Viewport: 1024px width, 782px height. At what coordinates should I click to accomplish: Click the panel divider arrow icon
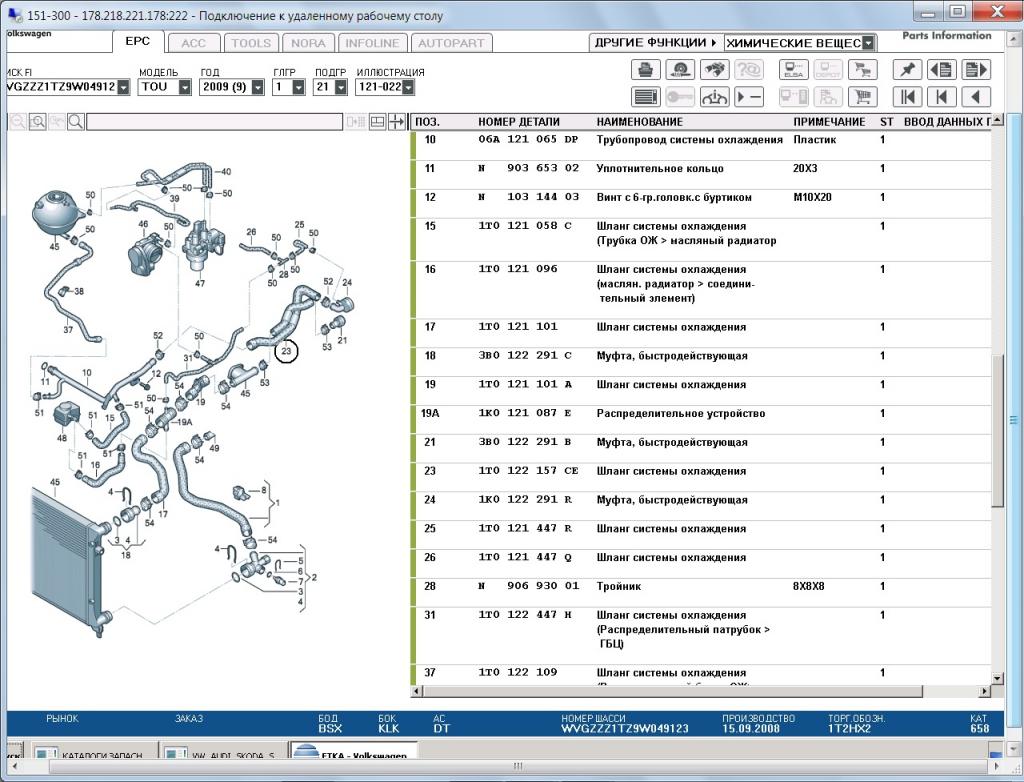pos(396,122)
